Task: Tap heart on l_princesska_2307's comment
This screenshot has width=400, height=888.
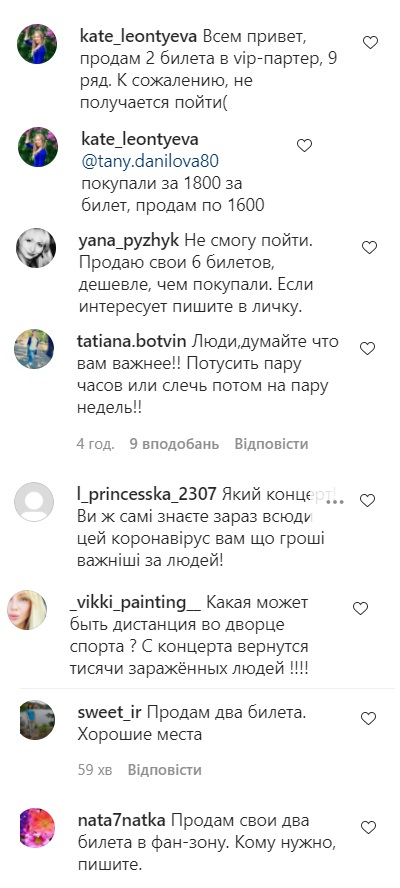Action: tap(368, 500)
